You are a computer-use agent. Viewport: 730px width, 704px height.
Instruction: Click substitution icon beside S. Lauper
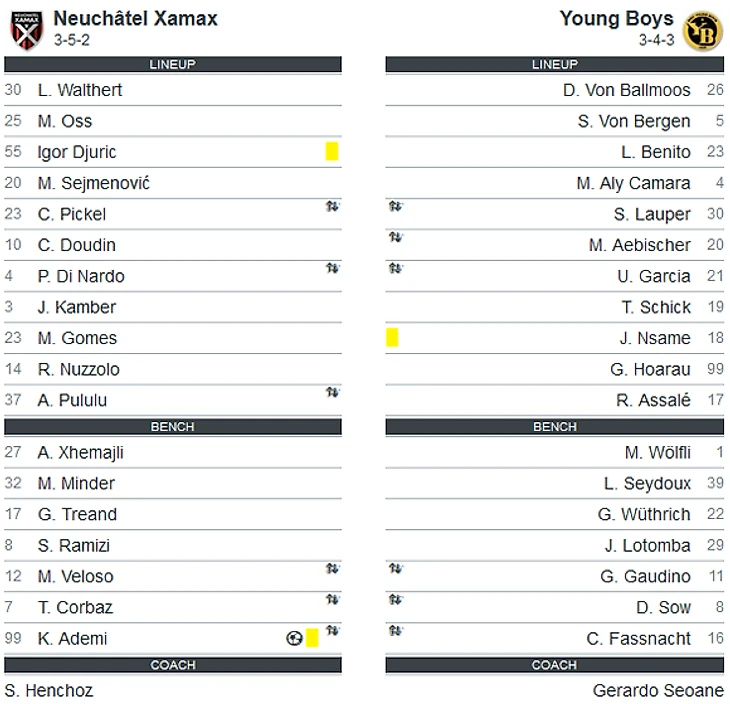point(395,206)
